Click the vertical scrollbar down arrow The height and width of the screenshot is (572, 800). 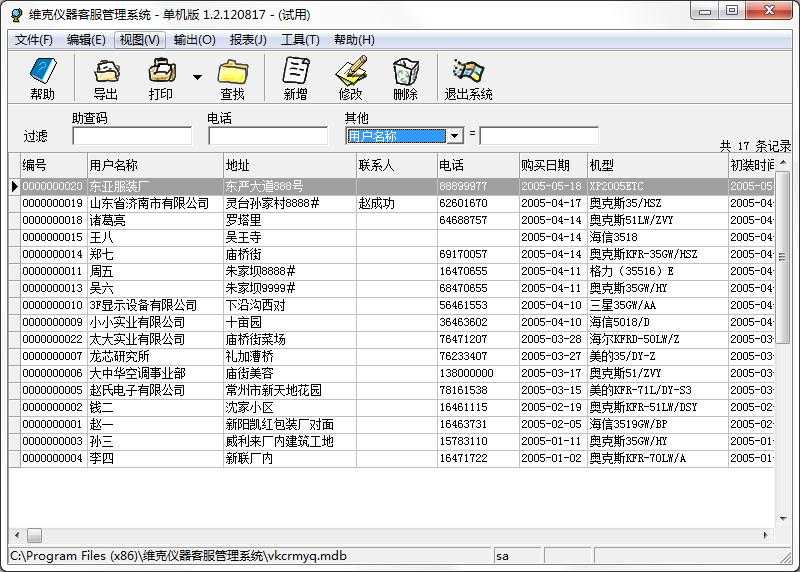(784, 519)
